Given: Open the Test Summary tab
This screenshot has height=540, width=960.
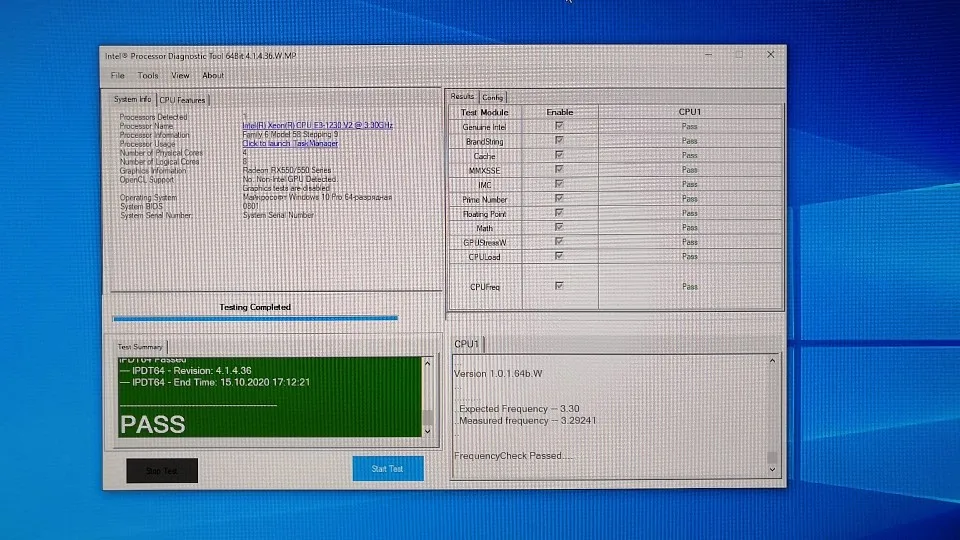Looking at the screenshot, I should (x=140, y=347).
